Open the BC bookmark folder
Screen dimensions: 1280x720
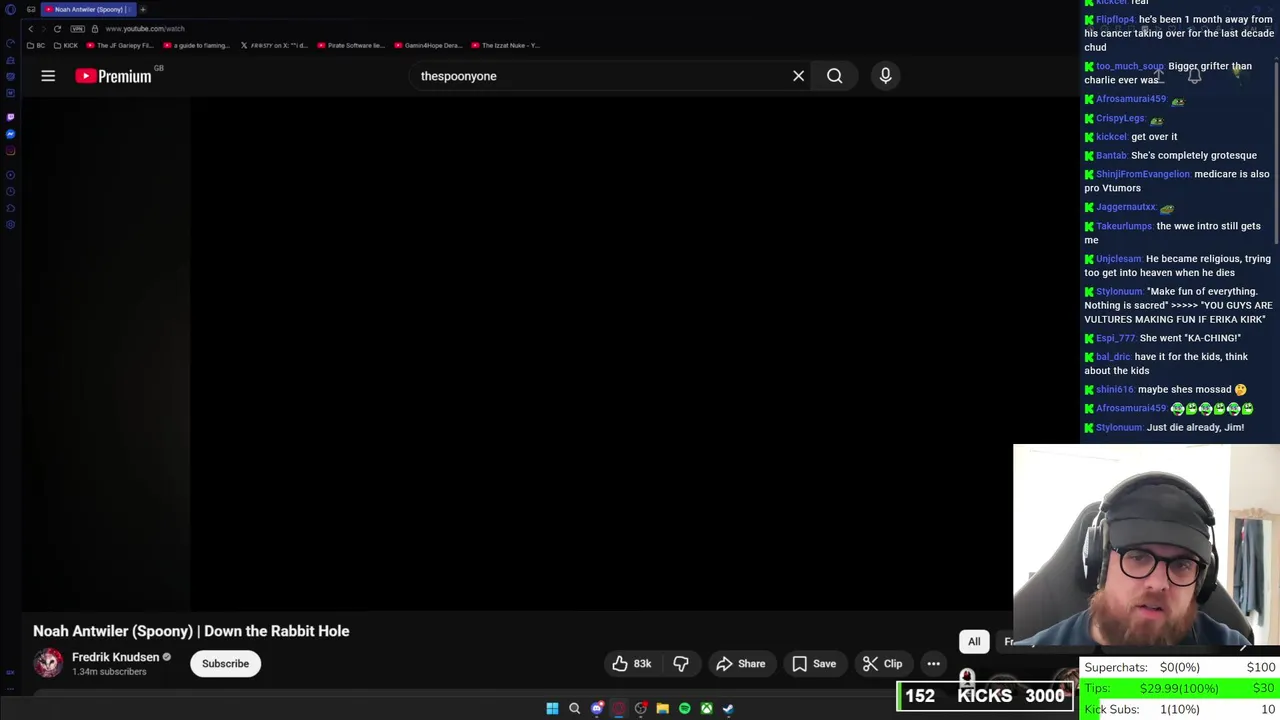(x=36, y=45)
